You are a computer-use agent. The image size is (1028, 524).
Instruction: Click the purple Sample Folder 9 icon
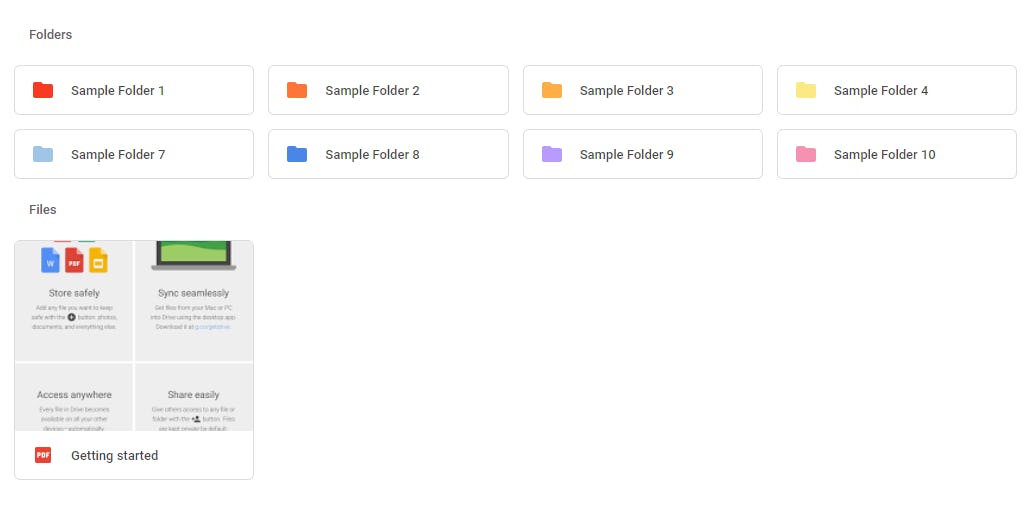[552, 154]
